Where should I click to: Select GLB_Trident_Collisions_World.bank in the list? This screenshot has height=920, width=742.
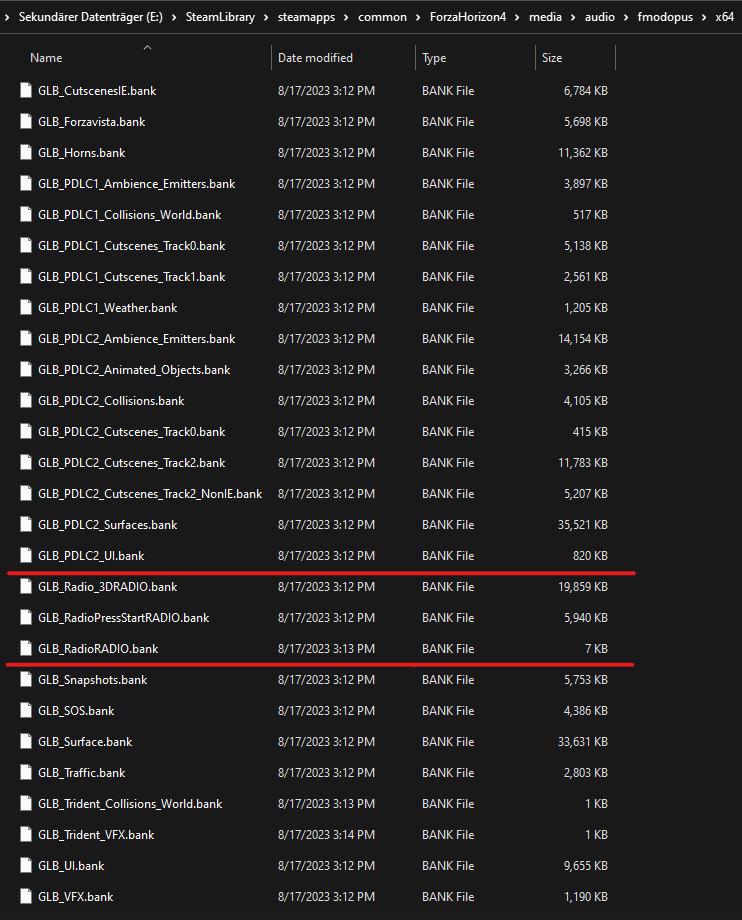point(130,804)
